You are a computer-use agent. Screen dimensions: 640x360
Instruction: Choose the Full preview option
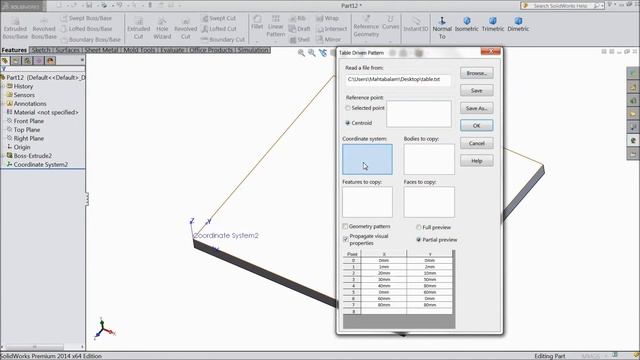pyautogui.click(x=418, y=227)
